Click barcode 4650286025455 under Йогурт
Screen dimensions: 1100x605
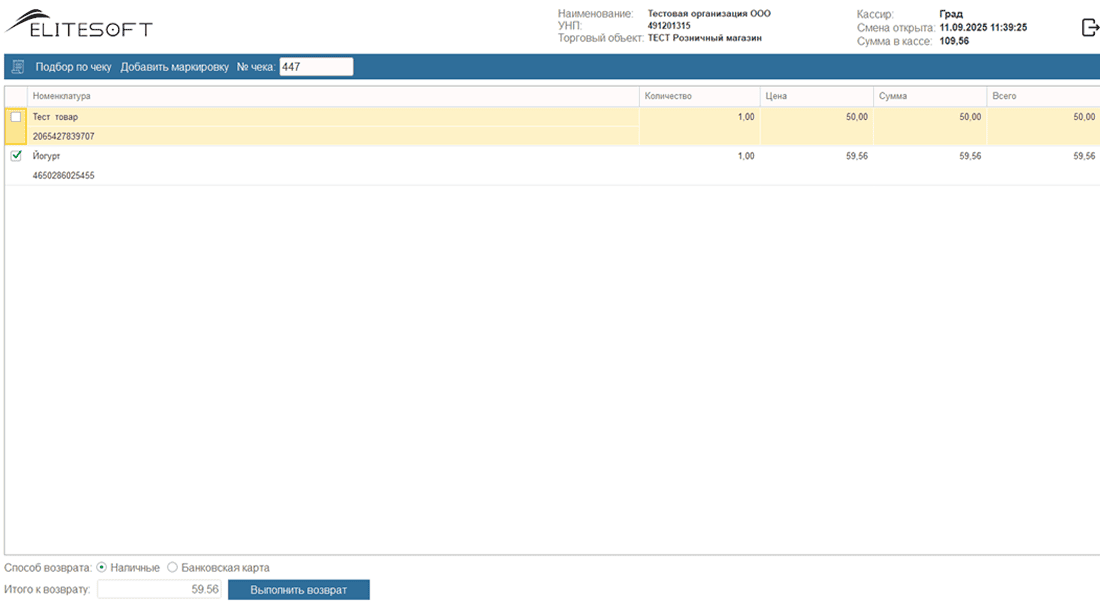(x=64, y=175)
